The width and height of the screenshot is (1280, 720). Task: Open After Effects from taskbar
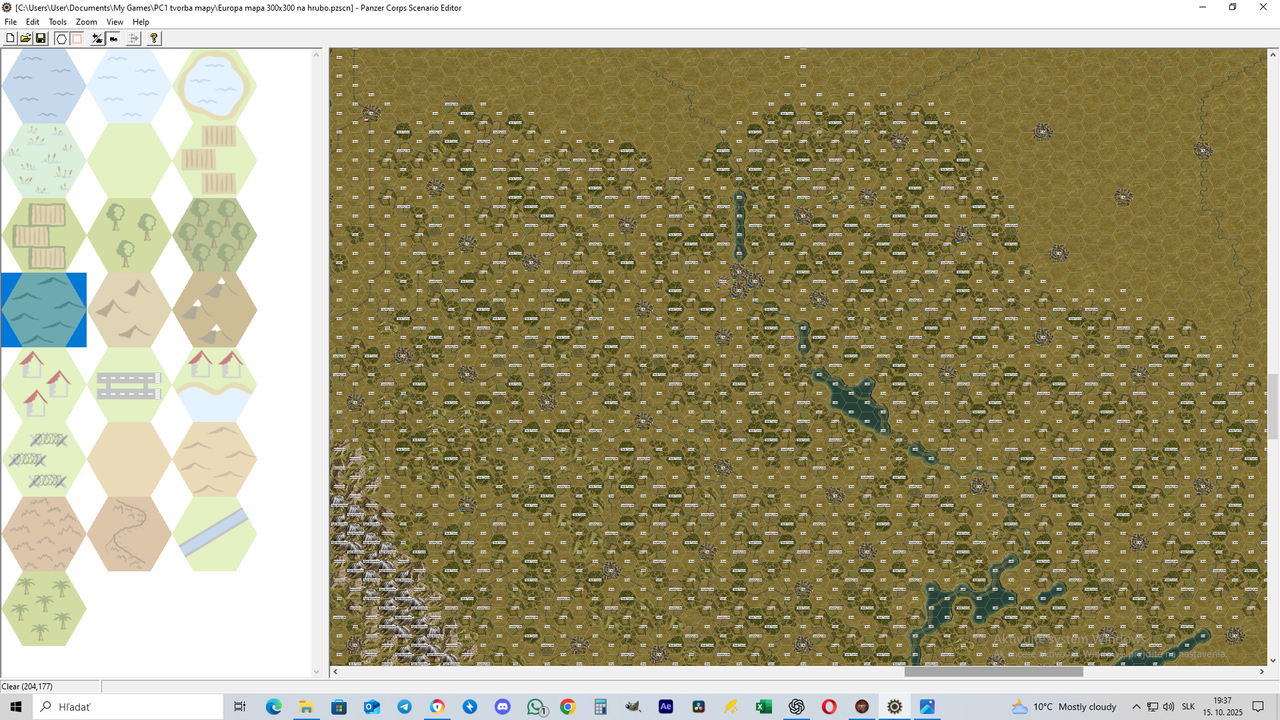666,707
